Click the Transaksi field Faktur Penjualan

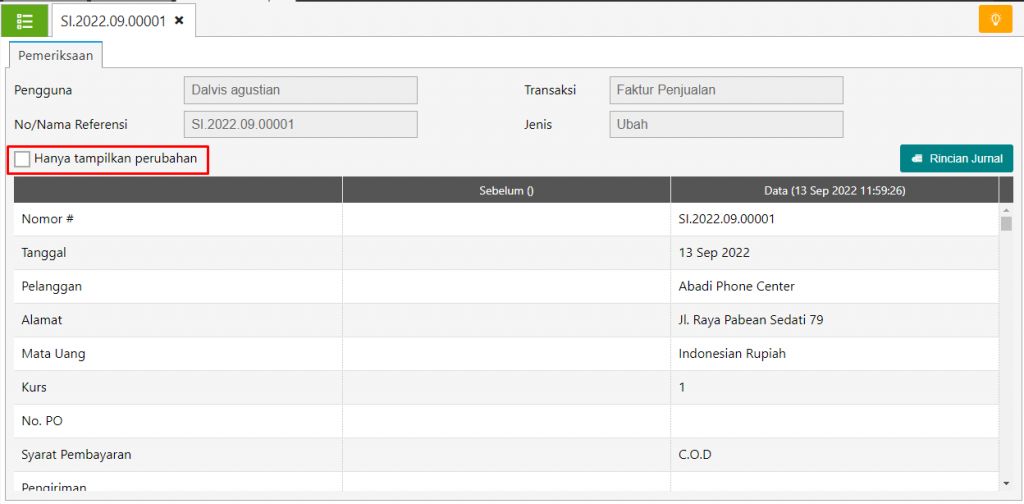click(726, 90)
